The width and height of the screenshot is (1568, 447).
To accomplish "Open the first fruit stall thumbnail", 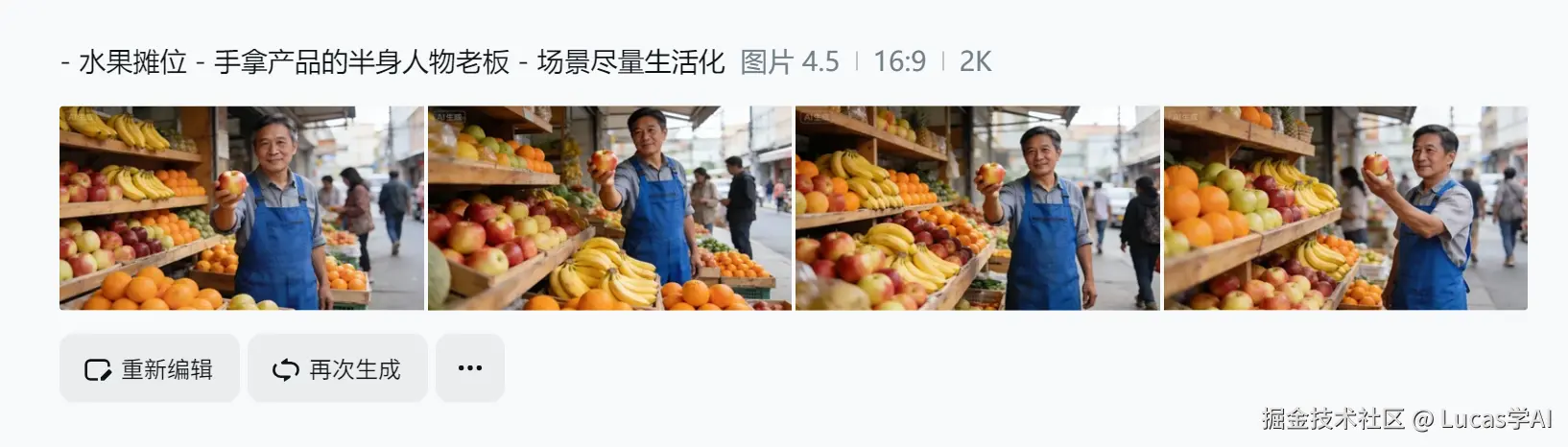I will coord(242,208).
